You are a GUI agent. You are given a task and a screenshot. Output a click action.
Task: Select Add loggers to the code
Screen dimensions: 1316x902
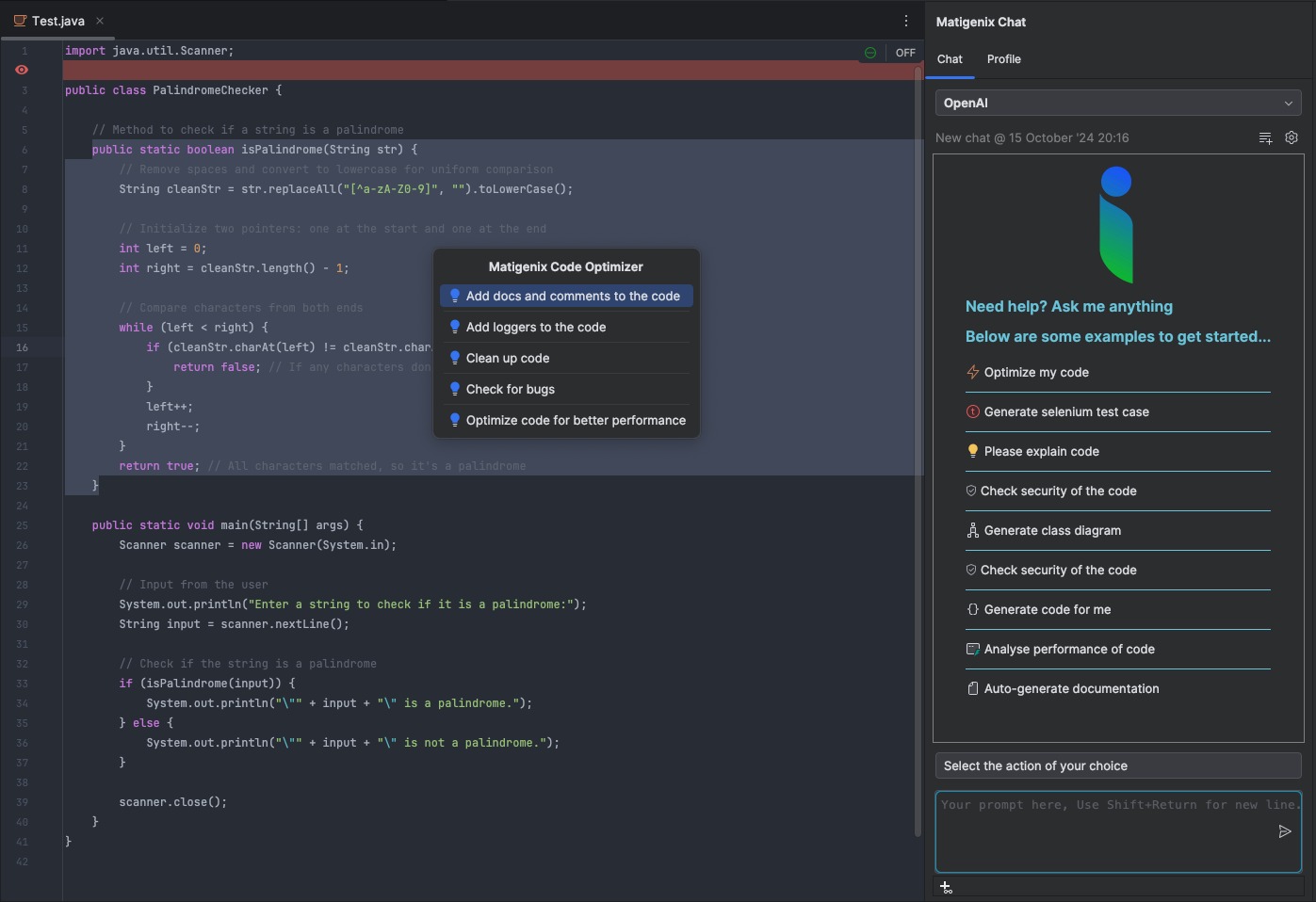click(x=566, y=327)
